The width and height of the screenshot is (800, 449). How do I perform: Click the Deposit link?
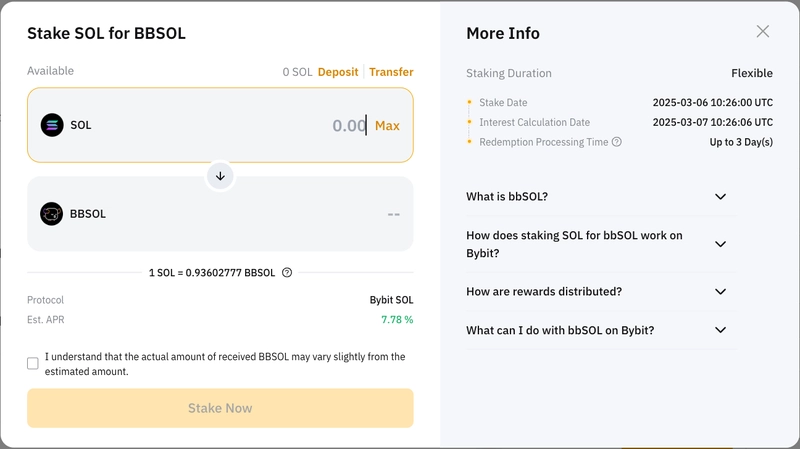338,72
